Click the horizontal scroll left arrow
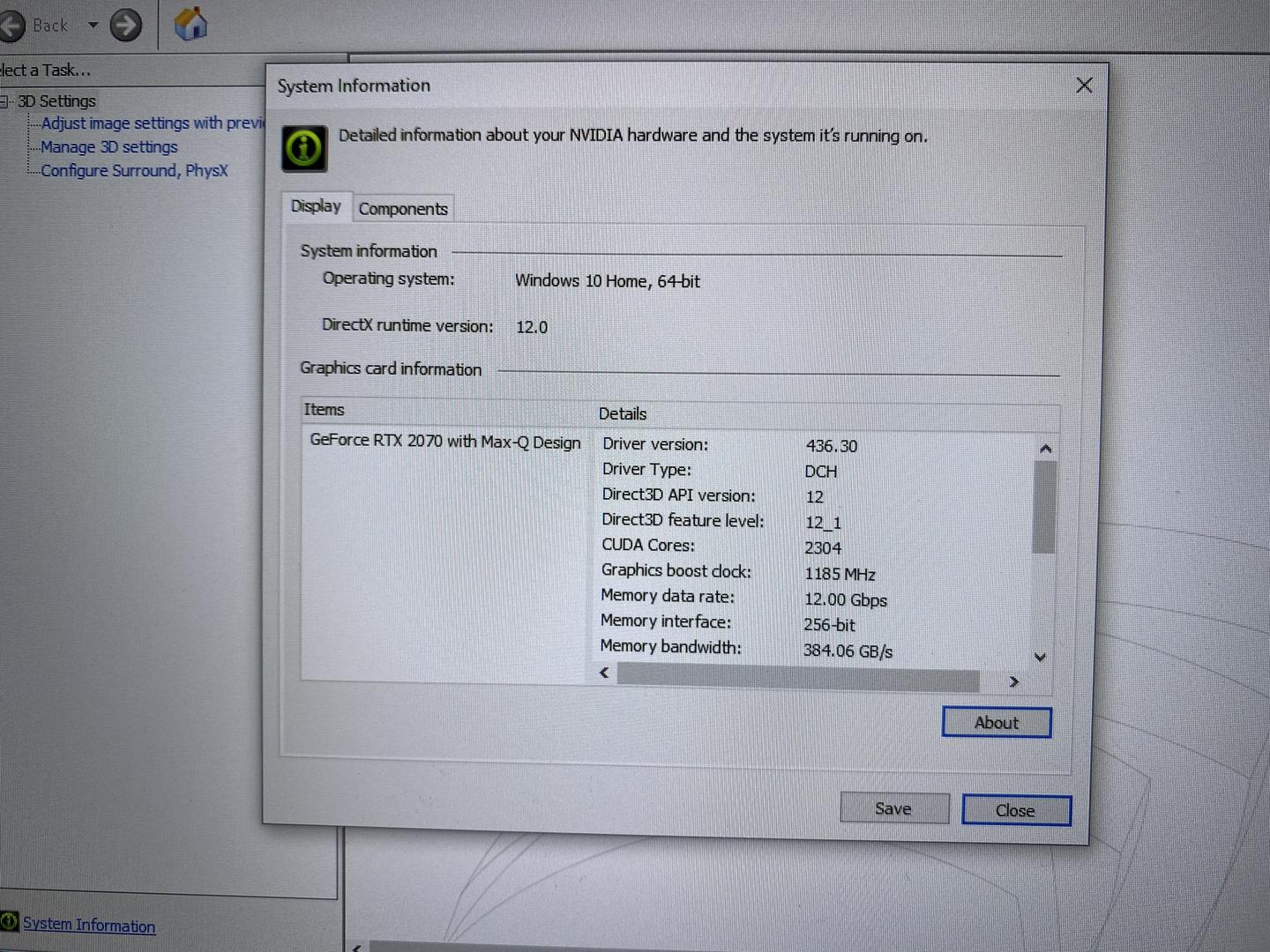The width and height of the screenshot is (1270, 952). (605, 673)
